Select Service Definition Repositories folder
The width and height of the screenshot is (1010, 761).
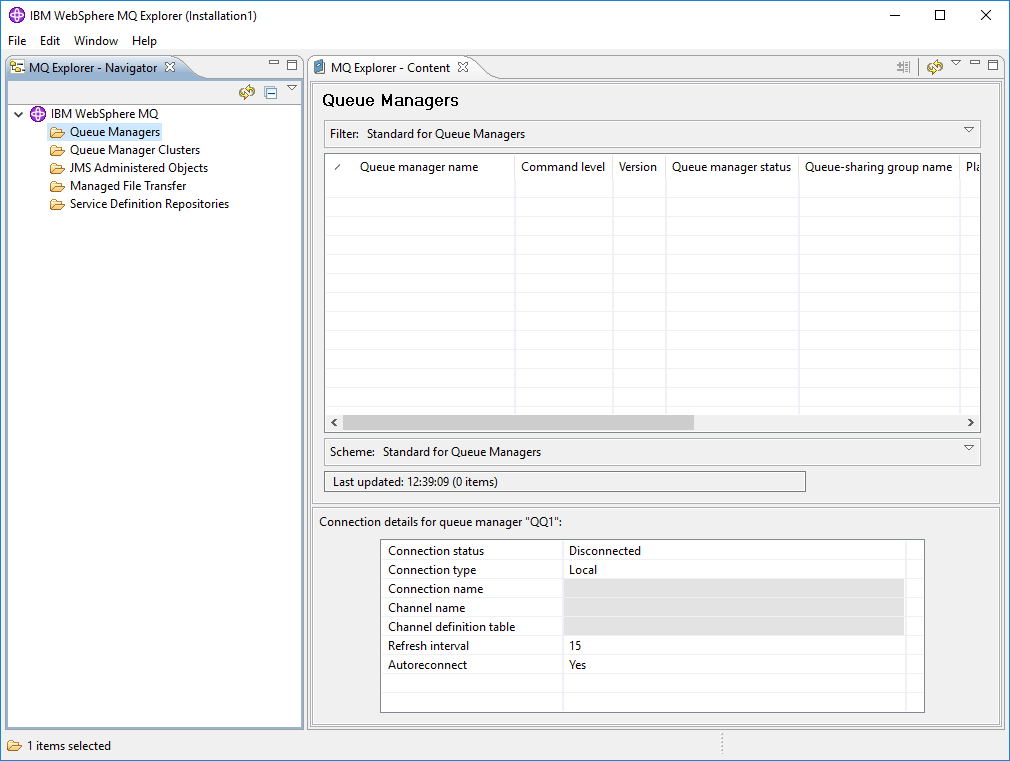click(x=149, y=204)
